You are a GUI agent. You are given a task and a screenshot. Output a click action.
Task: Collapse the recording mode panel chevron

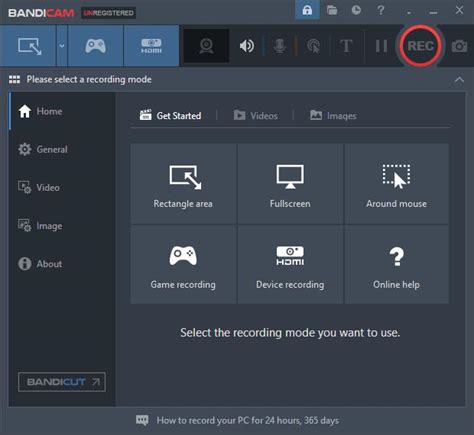(x=459, y=80)
